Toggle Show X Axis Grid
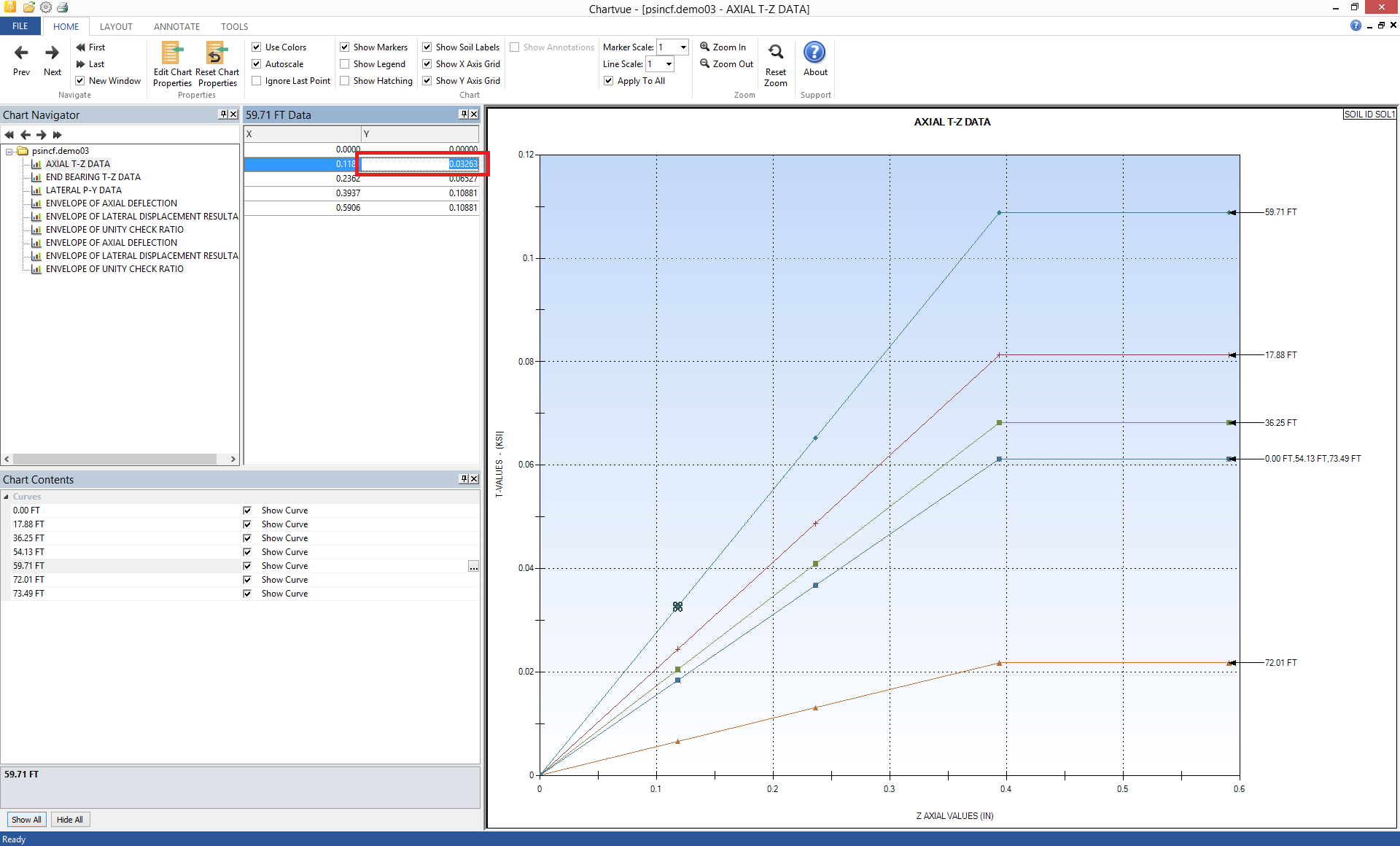Image resolution: width=1400 pixels, height=846 pixels. (x=427, y=64)
